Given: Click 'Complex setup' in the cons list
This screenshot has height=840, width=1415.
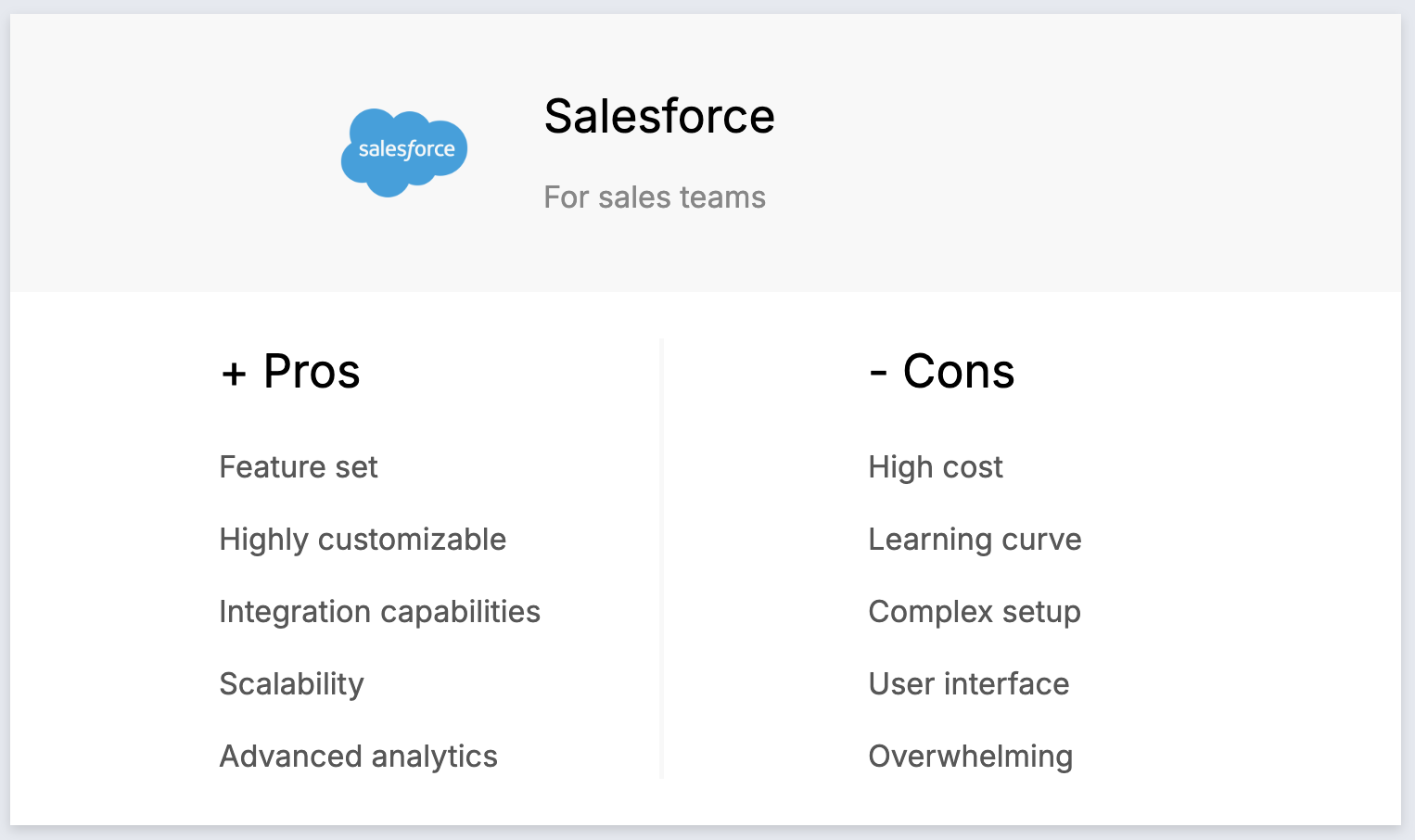Looking at the screenshot, I should (975, 612).
